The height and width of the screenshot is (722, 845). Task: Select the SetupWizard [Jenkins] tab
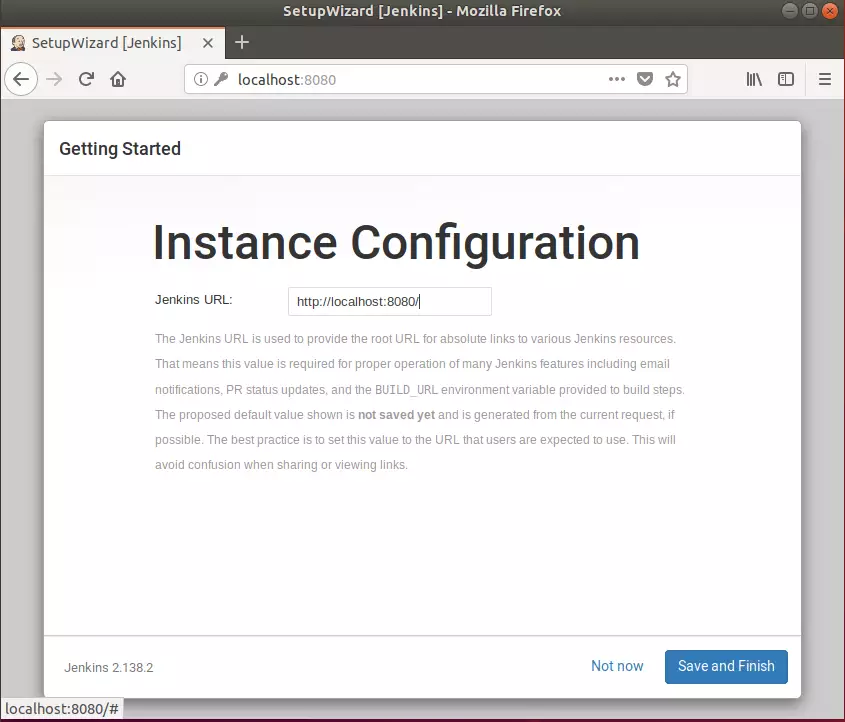coord(113,43)
